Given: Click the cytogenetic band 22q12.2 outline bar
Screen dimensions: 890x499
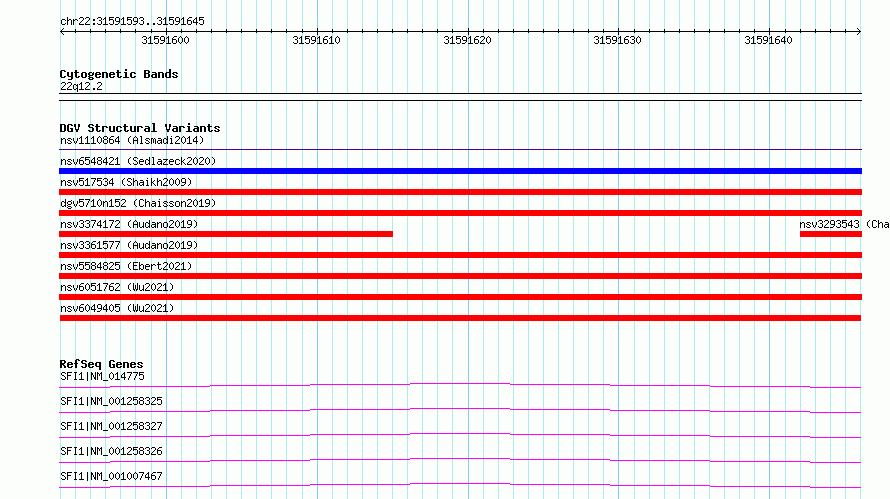Looking at the screenshot, I should pyautogui.click(x=460, y=97).
